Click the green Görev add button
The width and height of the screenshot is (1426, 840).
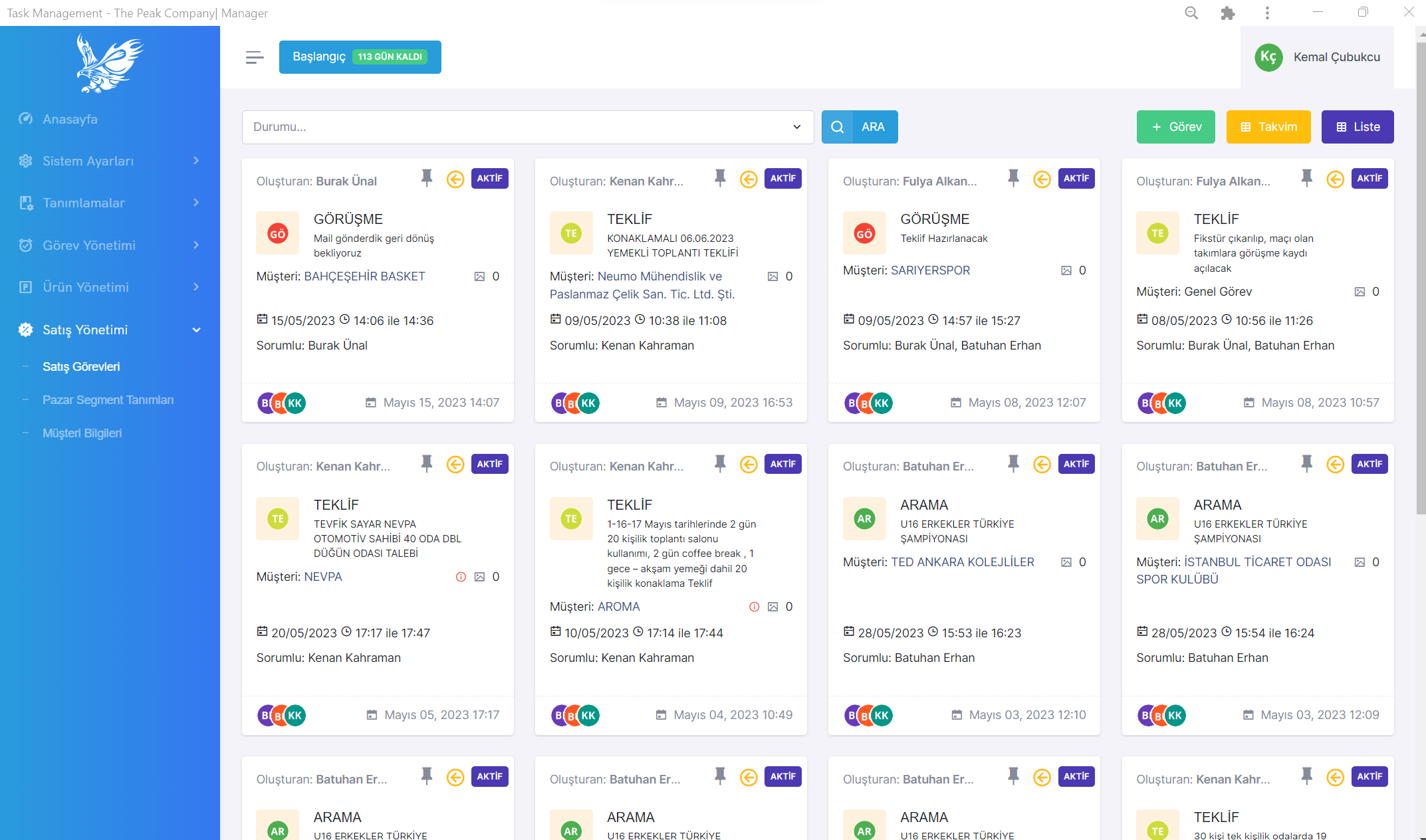(1175, 127)
